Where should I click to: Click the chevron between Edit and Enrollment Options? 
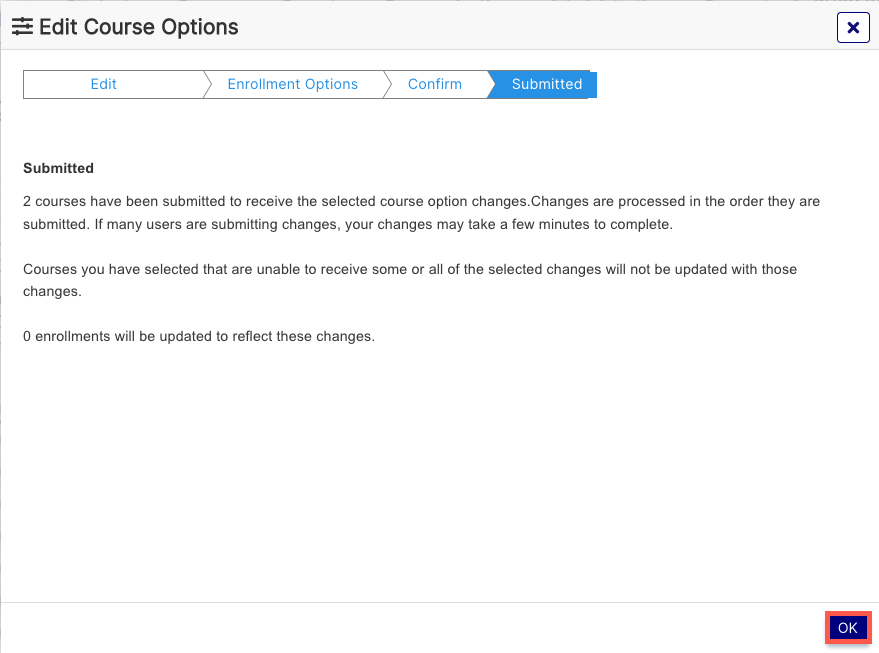pyautogui.click(x=209, y=84)
